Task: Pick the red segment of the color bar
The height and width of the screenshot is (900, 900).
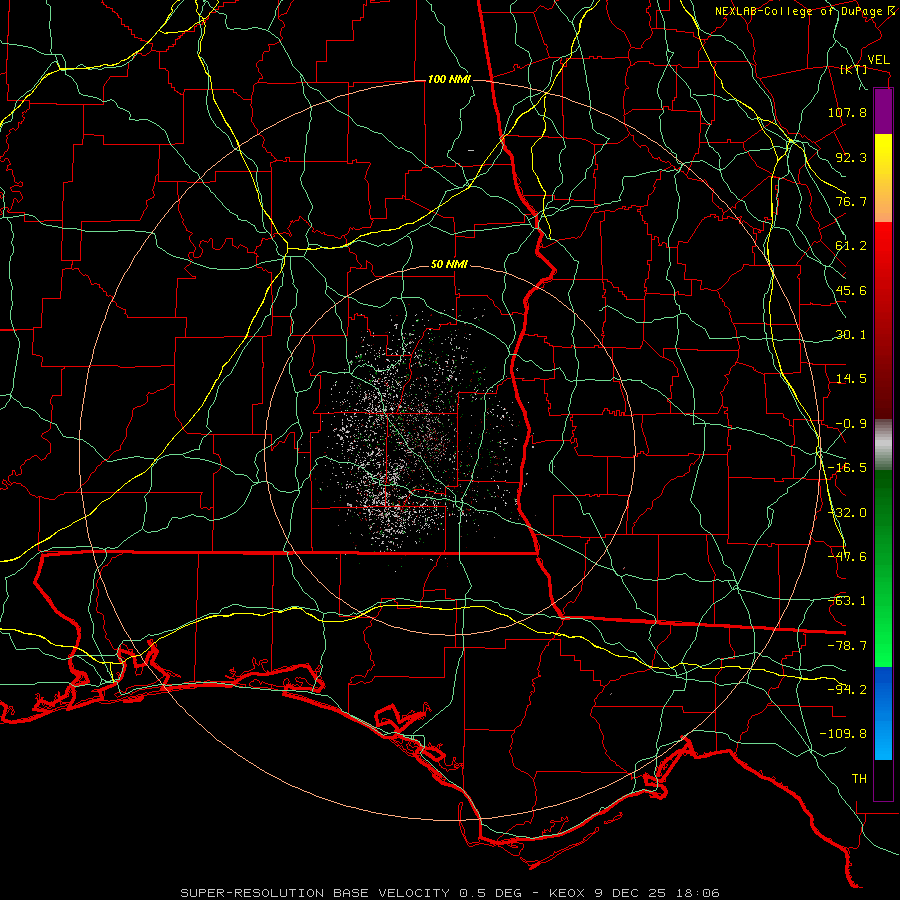Action: coord(883,320)
